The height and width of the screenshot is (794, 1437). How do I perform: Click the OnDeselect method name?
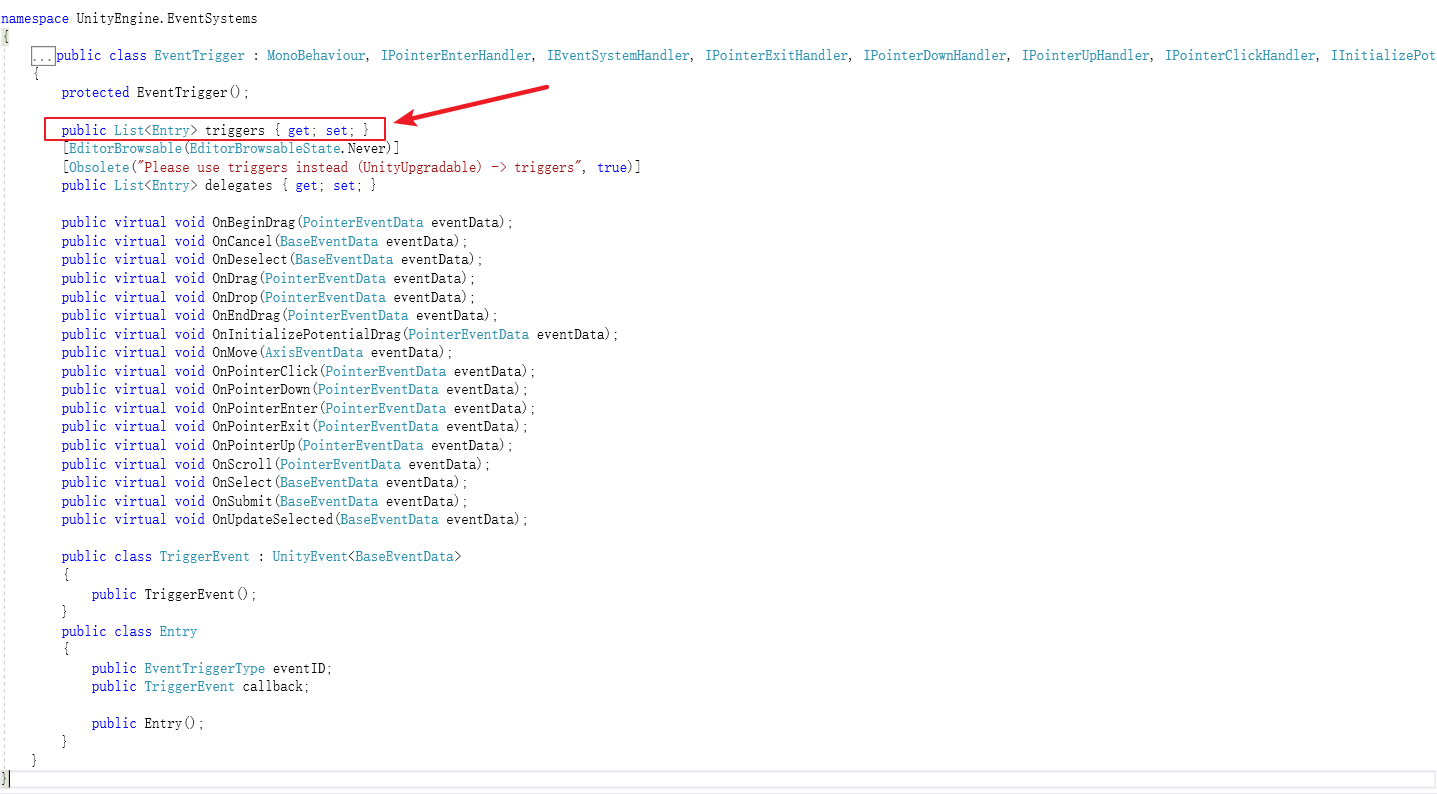pos(249,260)
